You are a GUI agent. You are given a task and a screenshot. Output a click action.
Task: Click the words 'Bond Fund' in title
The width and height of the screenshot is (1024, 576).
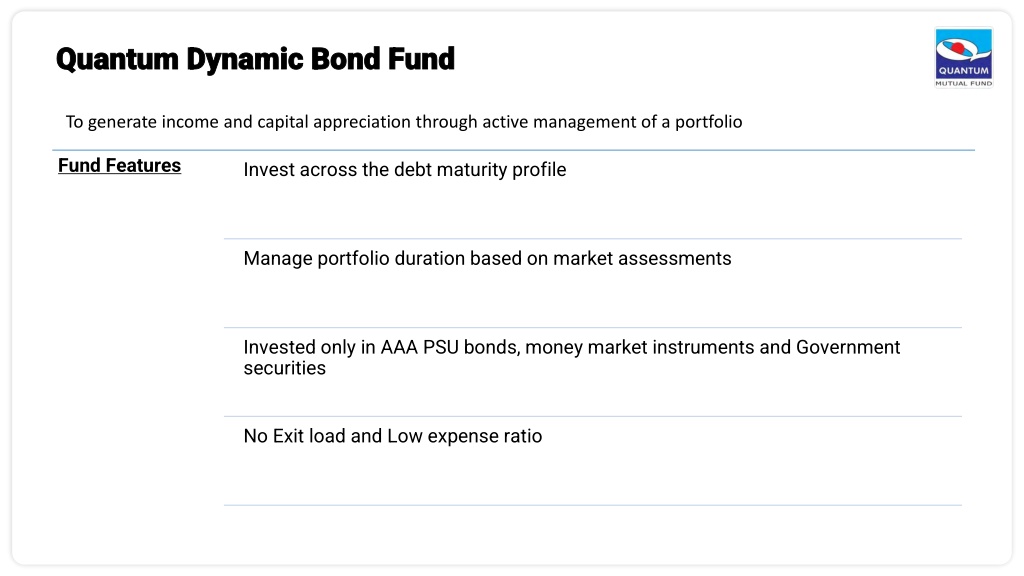[x=382, y=59]
